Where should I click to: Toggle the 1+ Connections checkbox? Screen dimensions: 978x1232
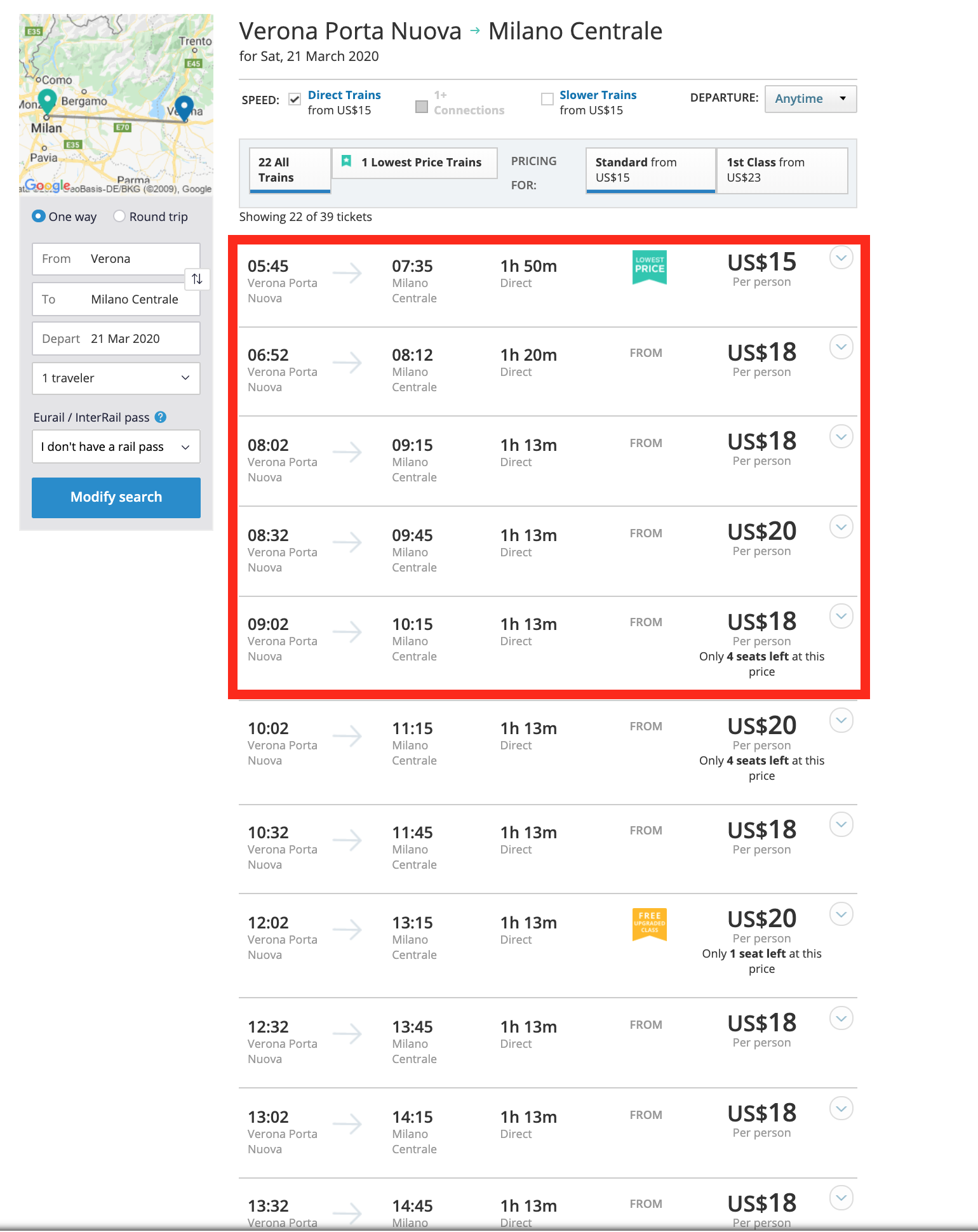422,107
